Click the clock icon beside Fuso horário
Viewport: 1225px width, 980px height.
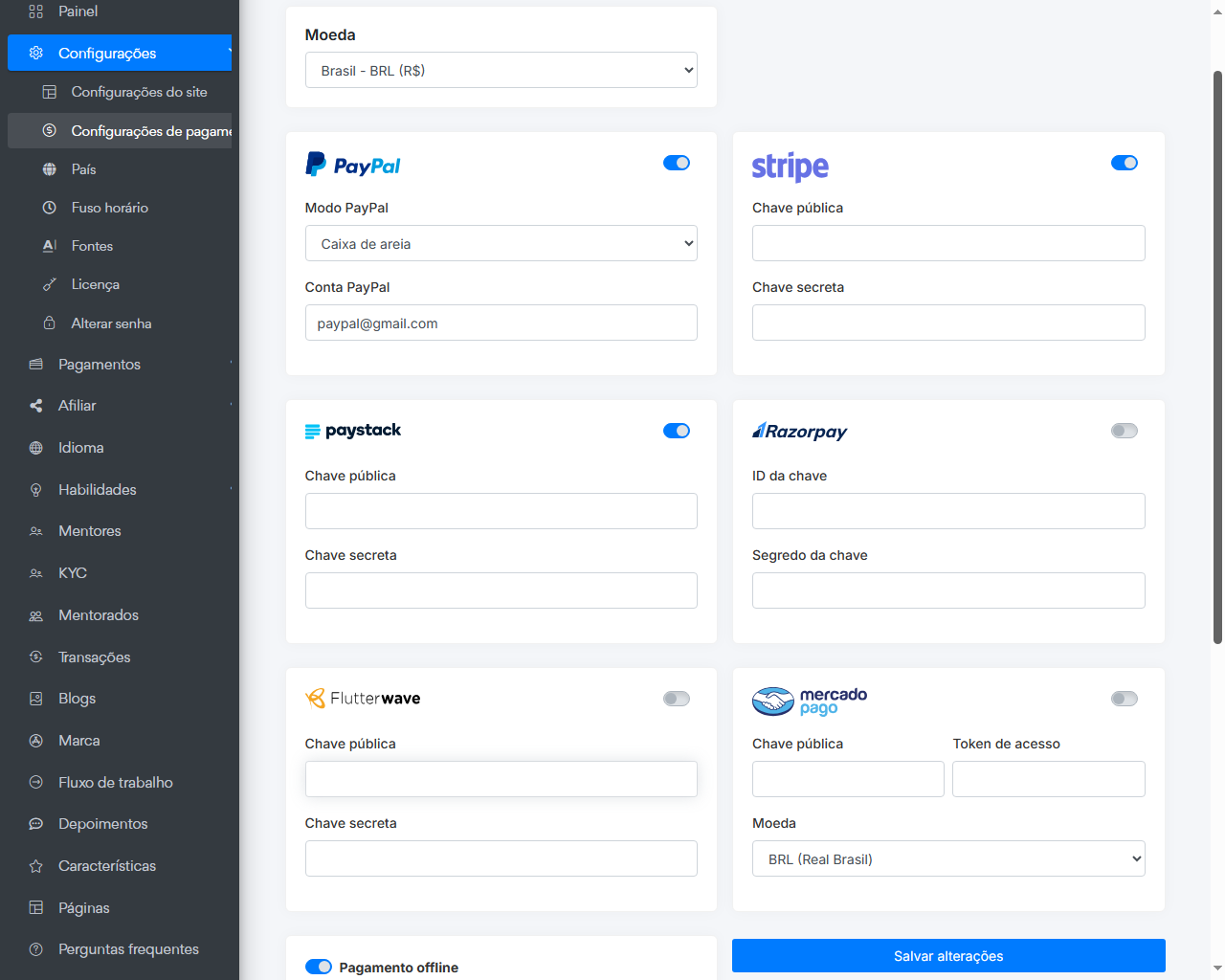pyautogui.click(x=50, y=208)
